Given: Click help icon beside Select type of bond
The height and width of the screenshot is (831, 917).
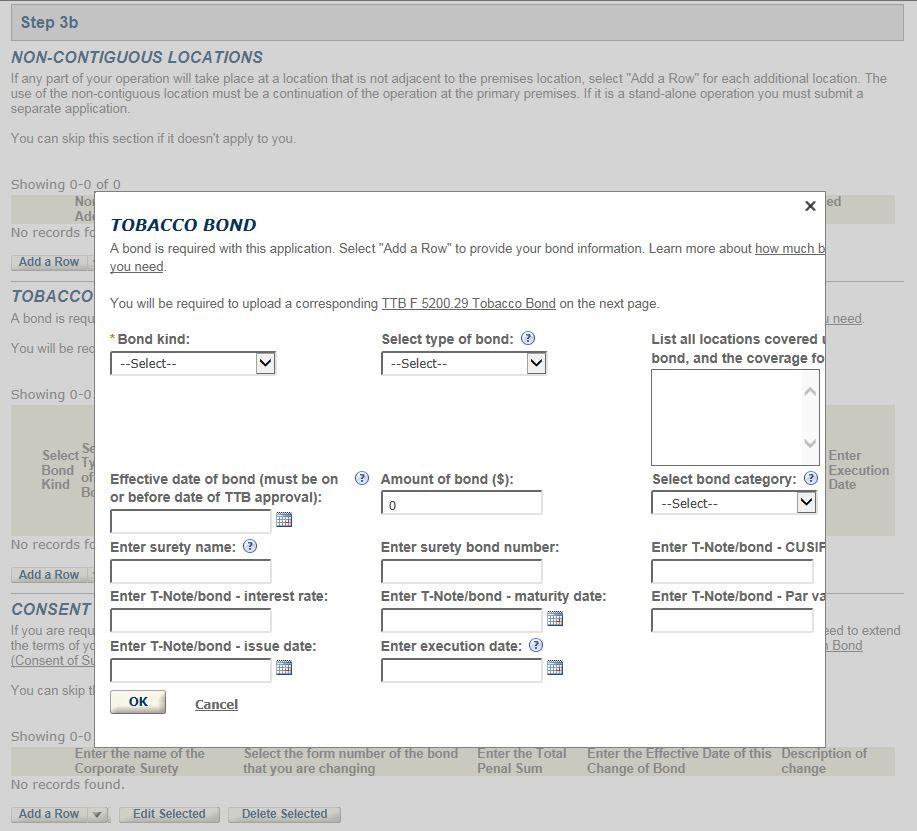Looking at the screenshot, I should pos(528,339).
